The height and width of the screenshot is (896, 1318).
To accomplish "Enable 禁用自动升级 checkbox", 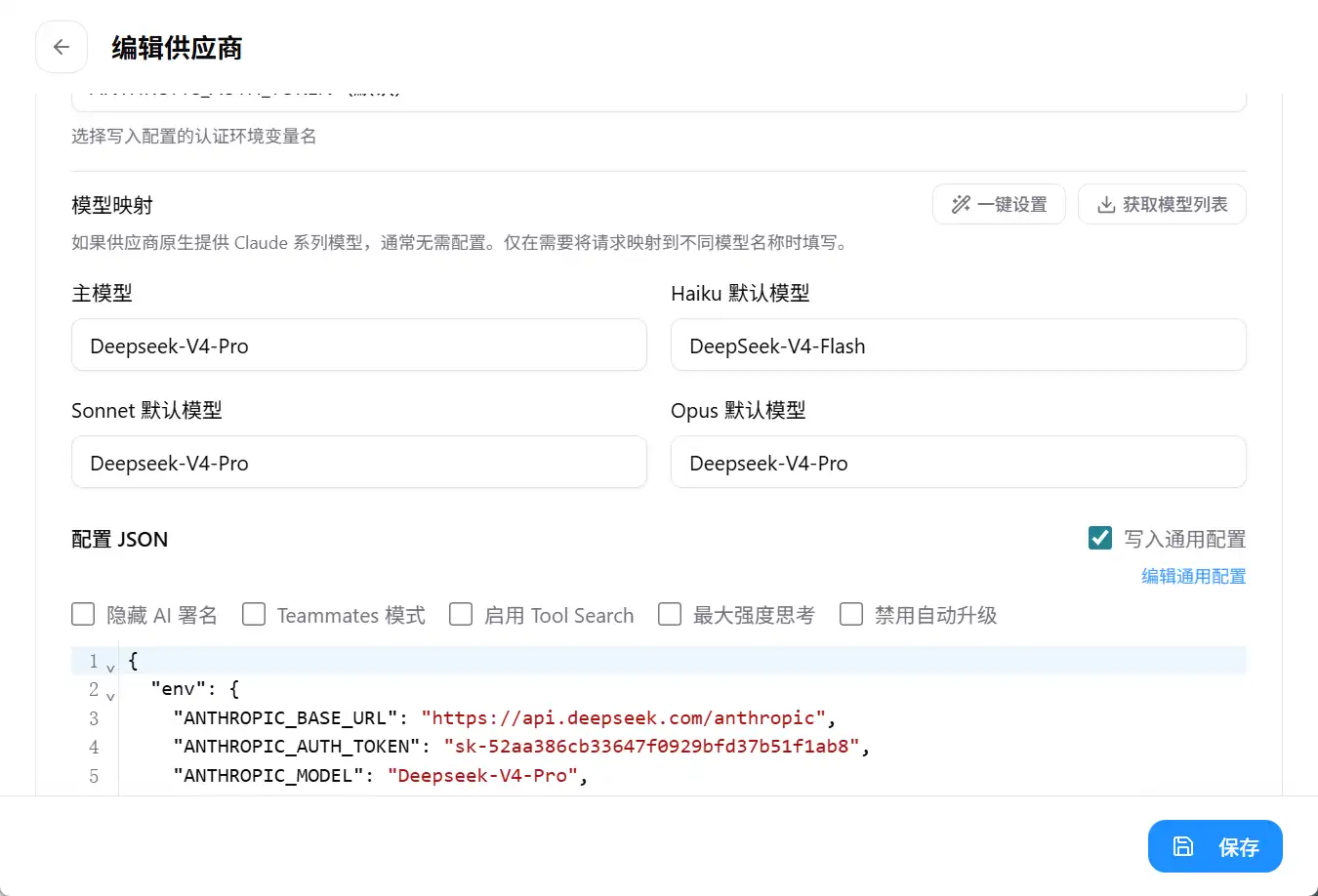I will pos(851,614).
